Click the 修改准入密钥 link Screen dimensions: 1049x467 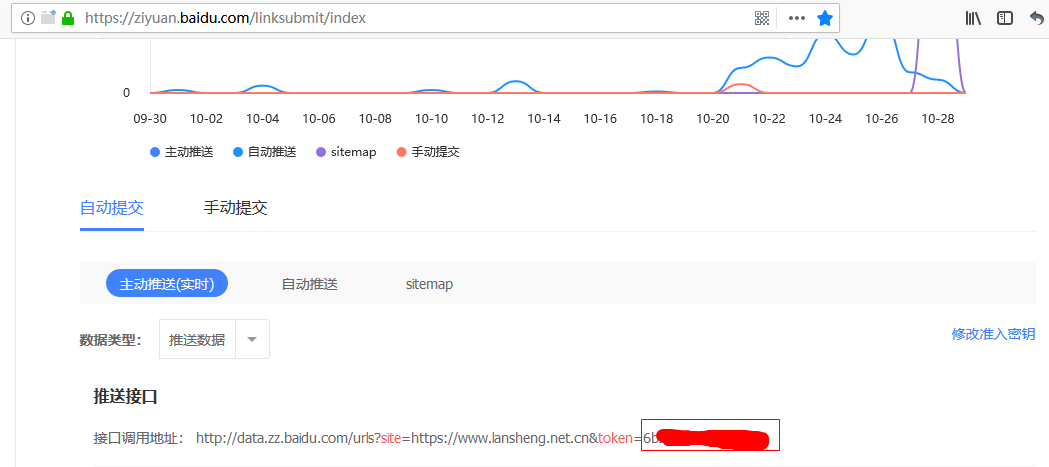pos(993,334)
